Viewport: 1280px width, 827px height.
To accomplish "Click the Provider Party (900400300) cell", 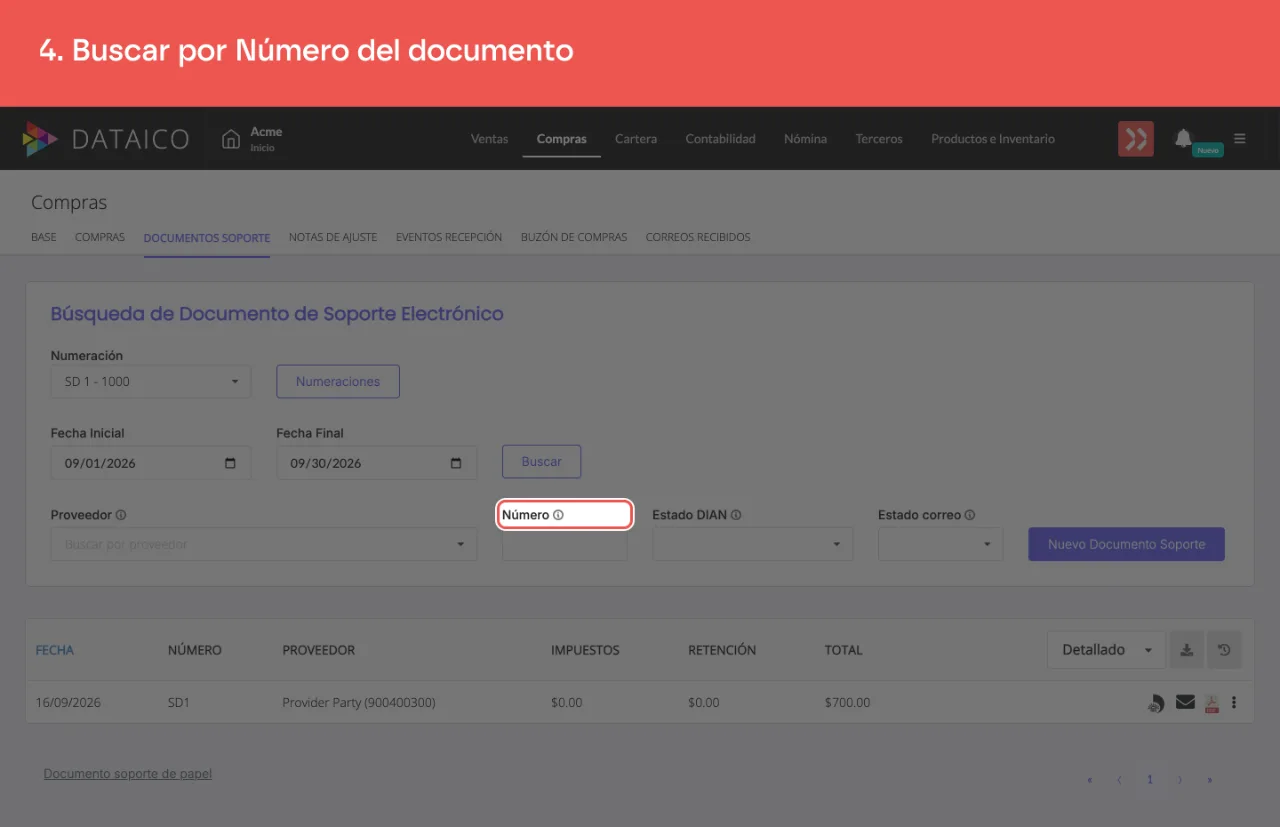I will point(359,703).
